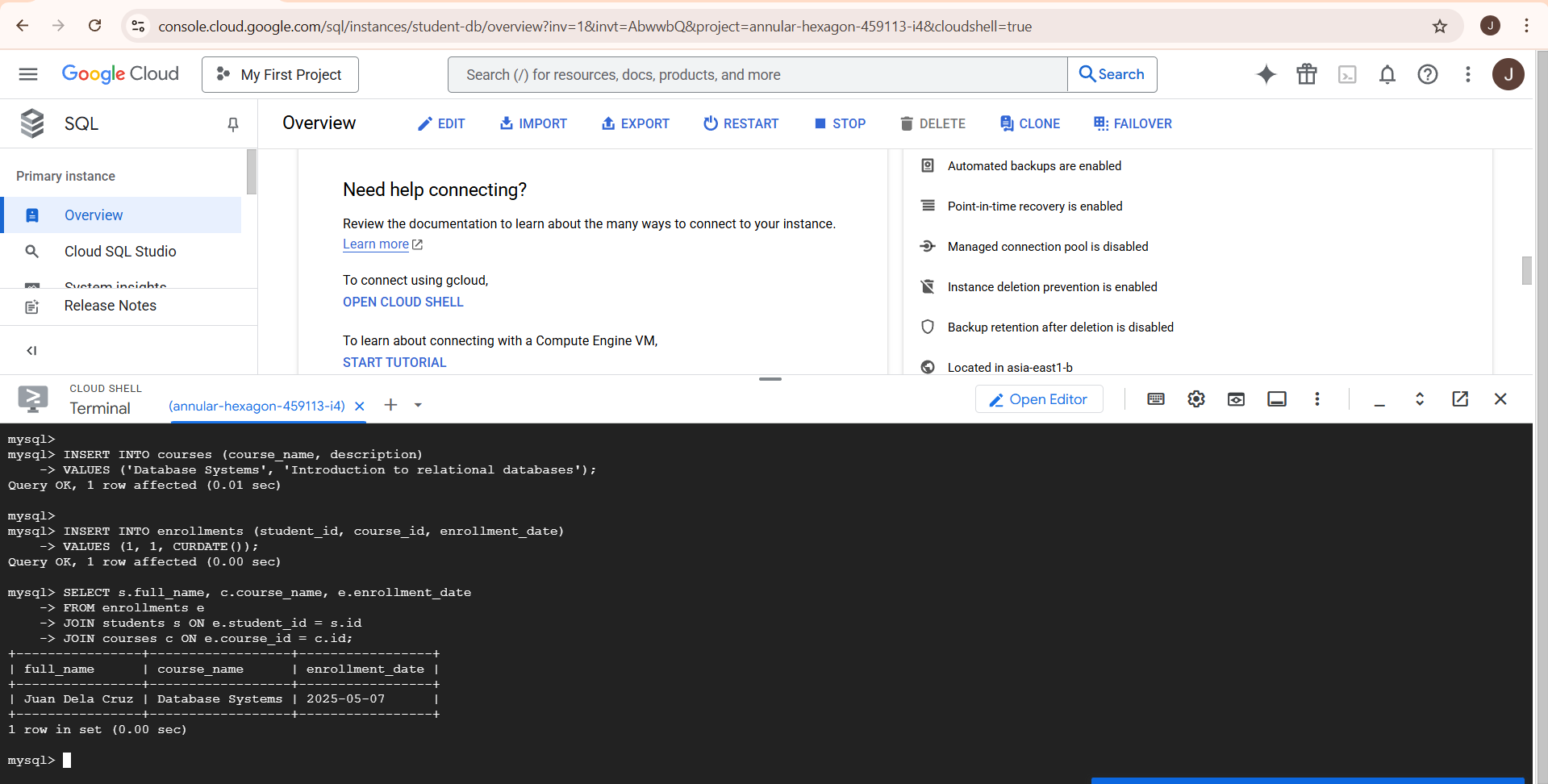The image size is (1548, 784).
Task: Click the overview page right scrollbar thumb
Action: coord(1526,270)
